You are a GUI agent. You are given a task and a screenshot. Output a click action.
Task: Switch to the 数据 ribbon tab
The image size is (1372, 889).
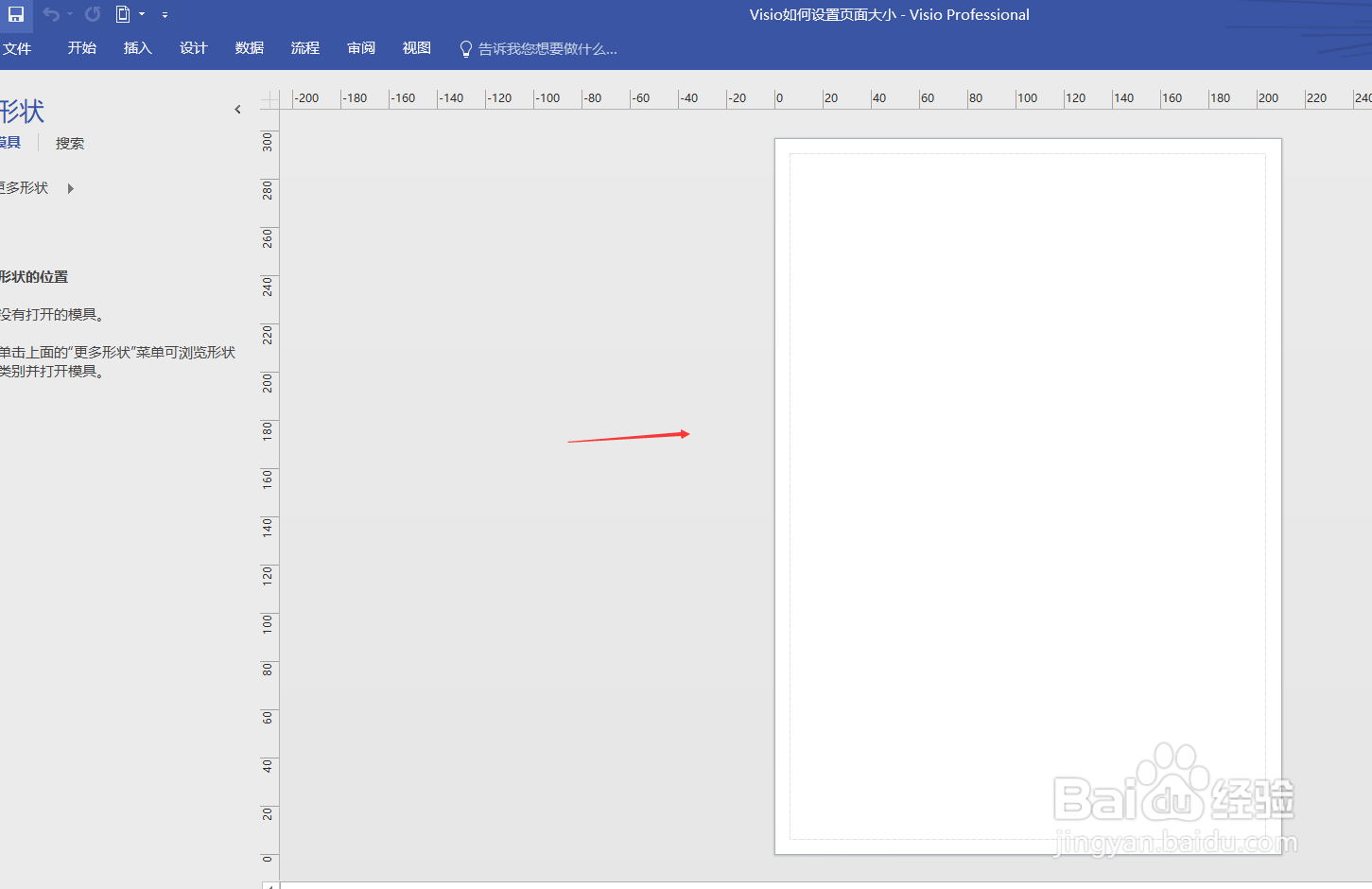coord(250,48)
